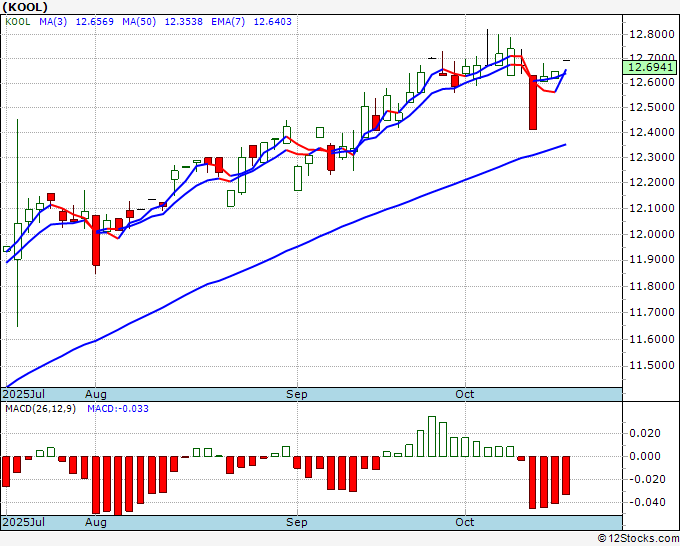Select the green KOOL legend label

18,22
